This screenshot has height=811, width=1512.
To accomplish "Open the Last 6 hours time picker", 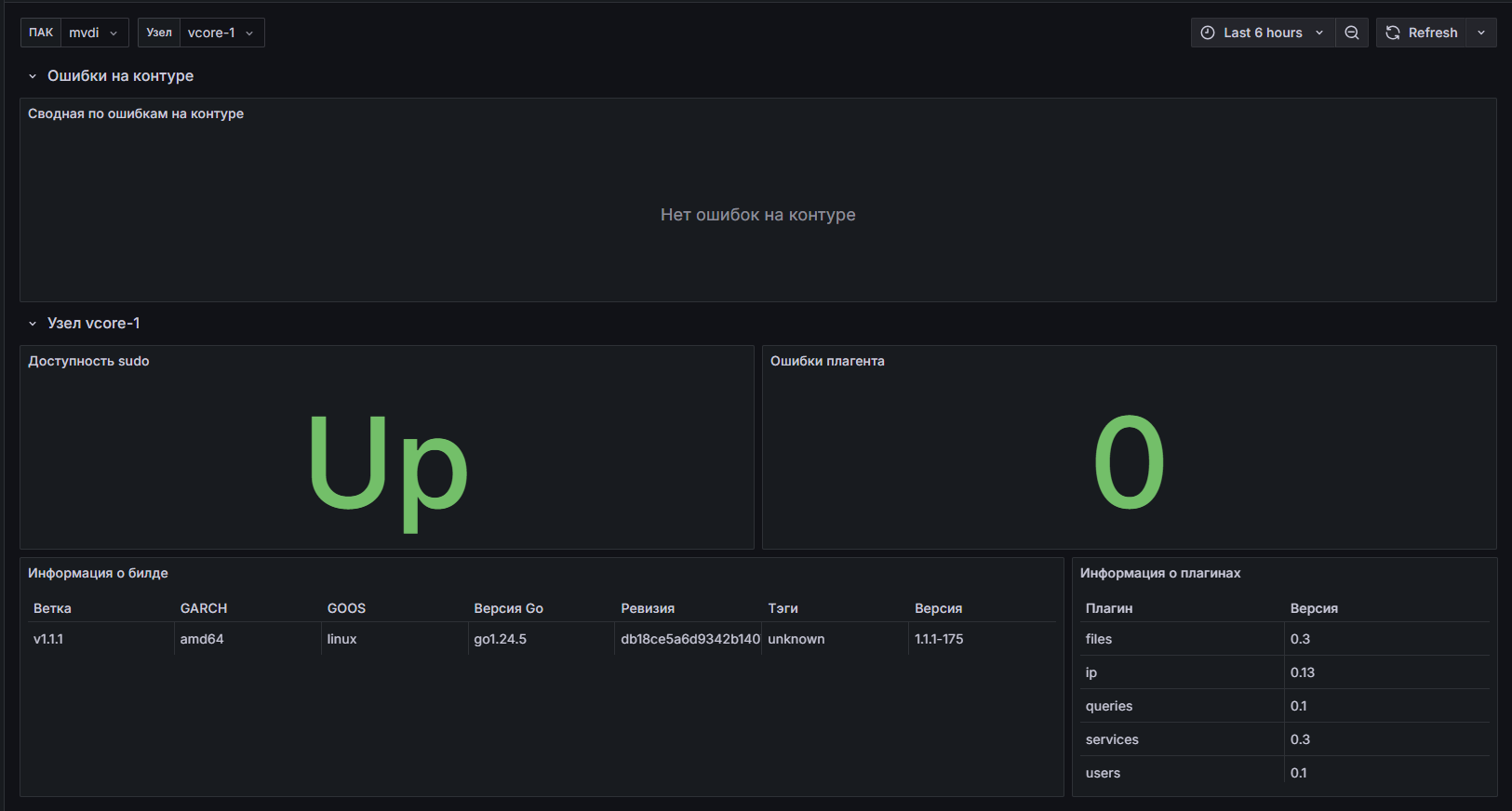I will coord(1263,33).
